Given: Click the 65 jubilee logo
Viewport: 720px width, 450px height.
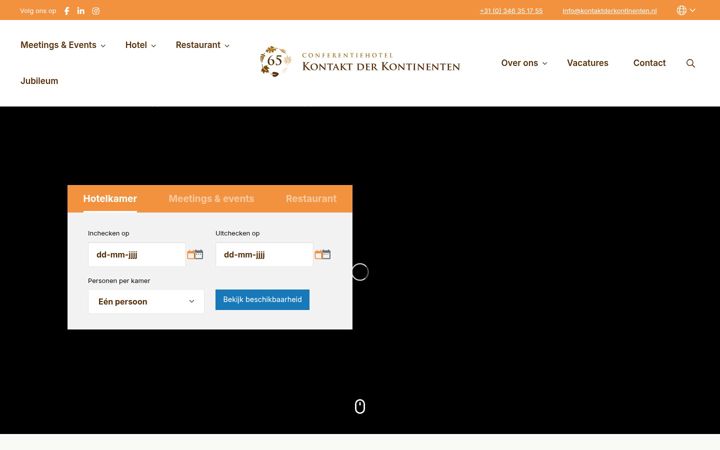Looking at the screenshot, I should [x=275, y=61].
